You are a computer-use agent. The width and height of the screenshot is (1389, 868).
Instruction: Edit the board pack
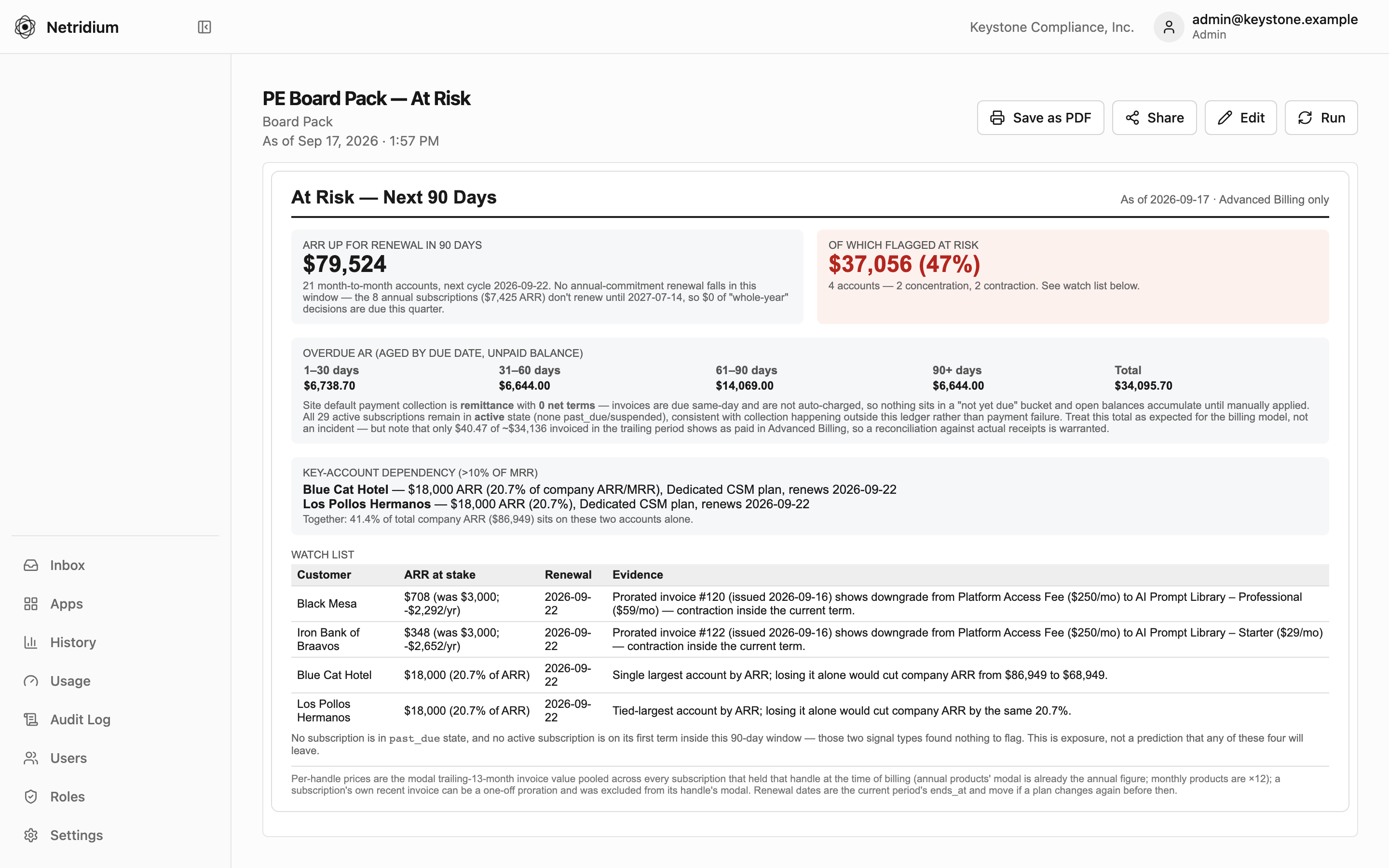pos(1240,118)
